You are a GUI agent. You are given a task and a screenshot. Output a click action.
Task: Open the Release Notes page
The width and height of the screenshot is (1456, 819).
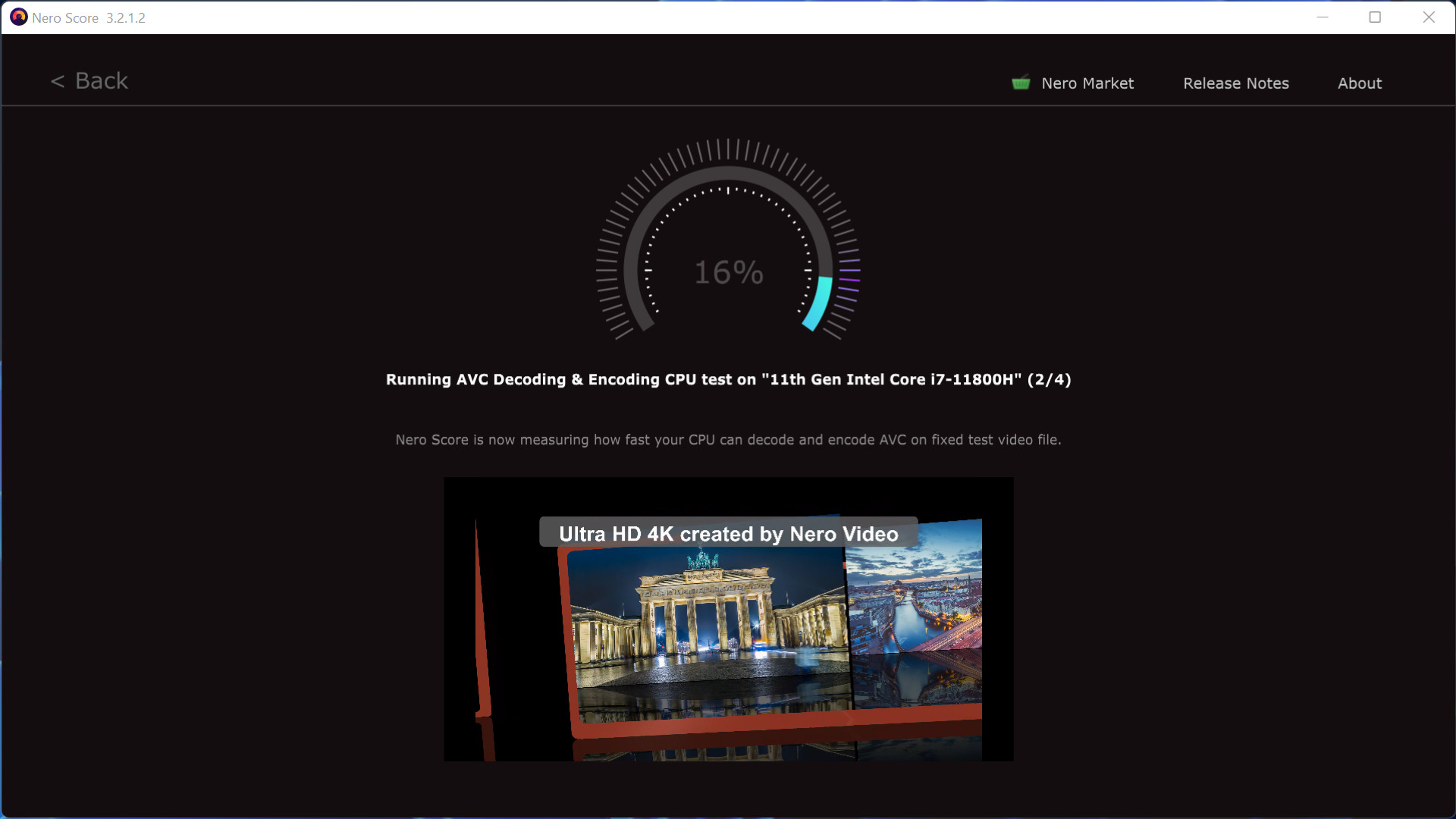coord(1235,83)
